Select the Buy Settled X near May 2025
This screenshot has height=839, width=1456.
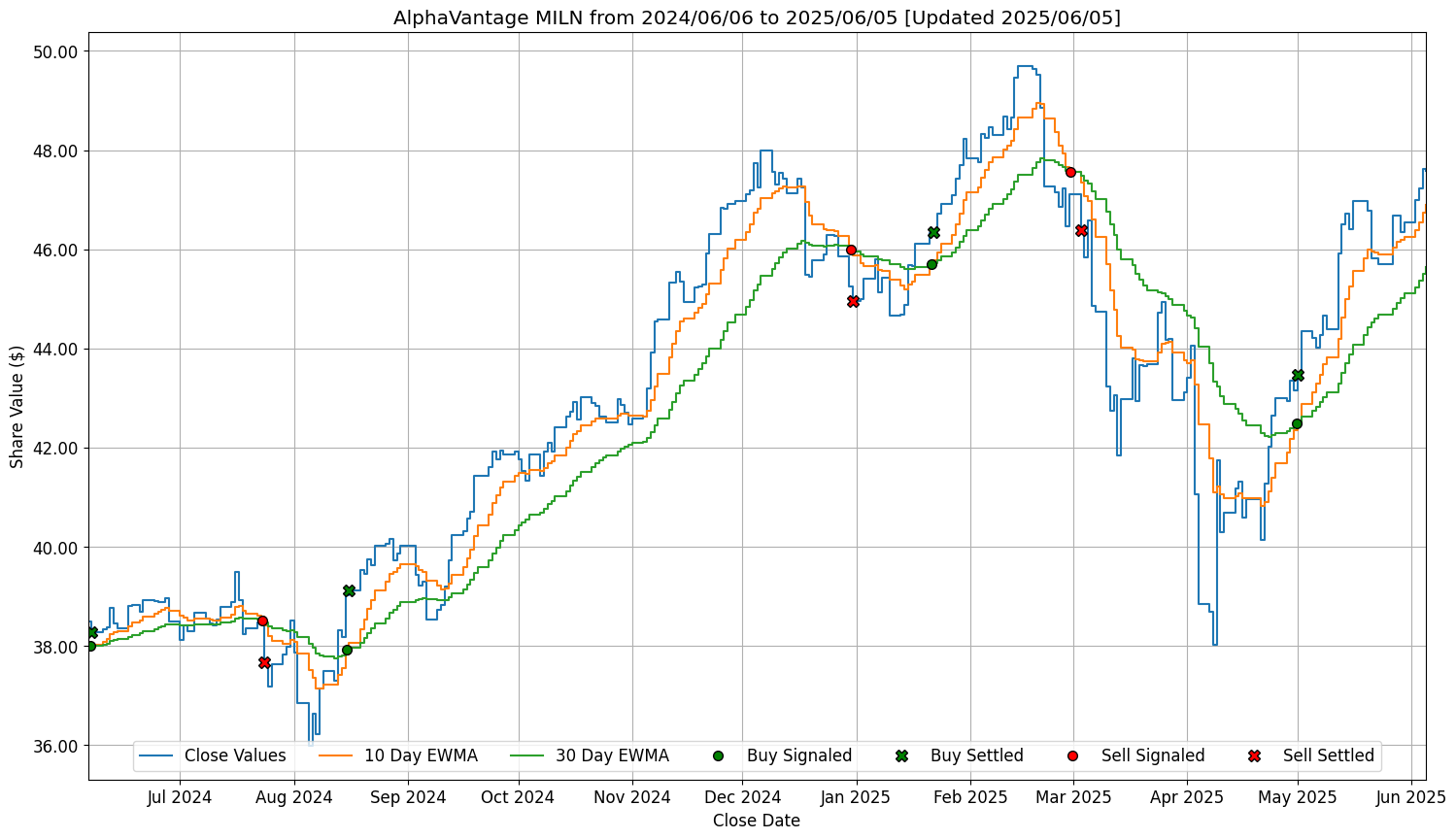point(1298,375)
